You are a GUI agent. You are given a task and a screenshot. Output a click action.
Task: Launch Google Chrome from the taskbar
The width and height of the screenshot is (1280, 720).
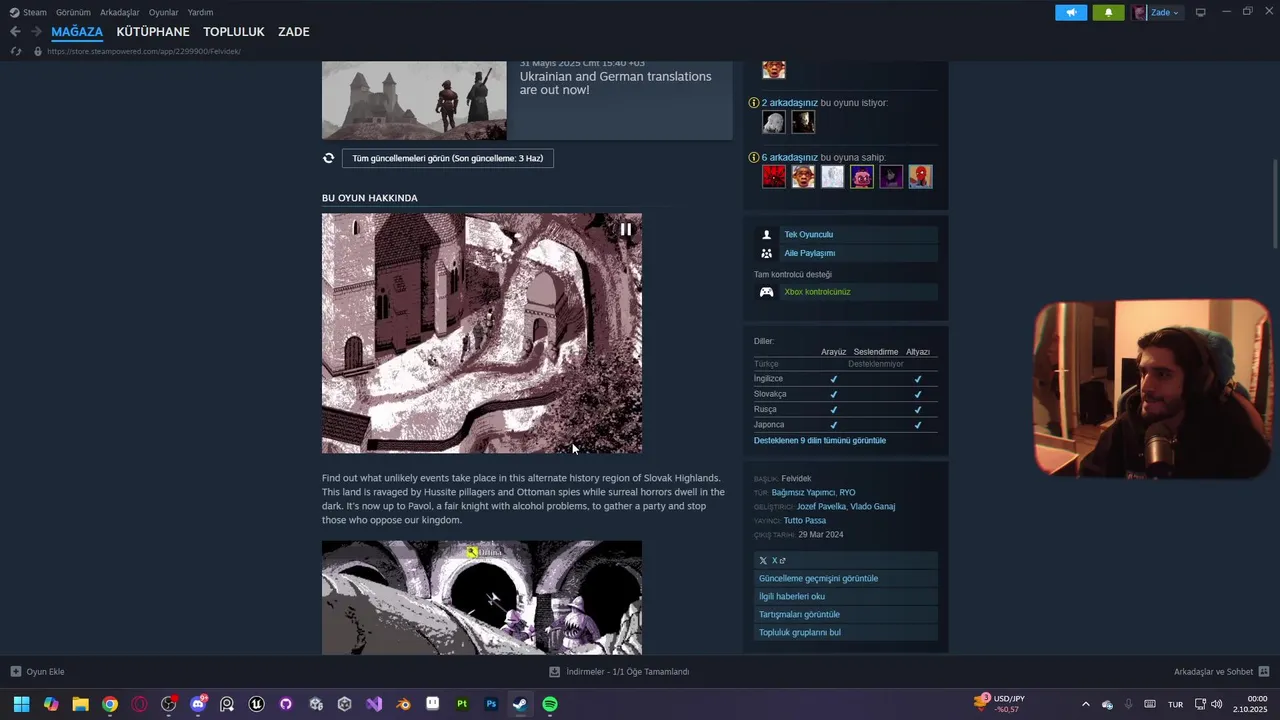point(110,704)
